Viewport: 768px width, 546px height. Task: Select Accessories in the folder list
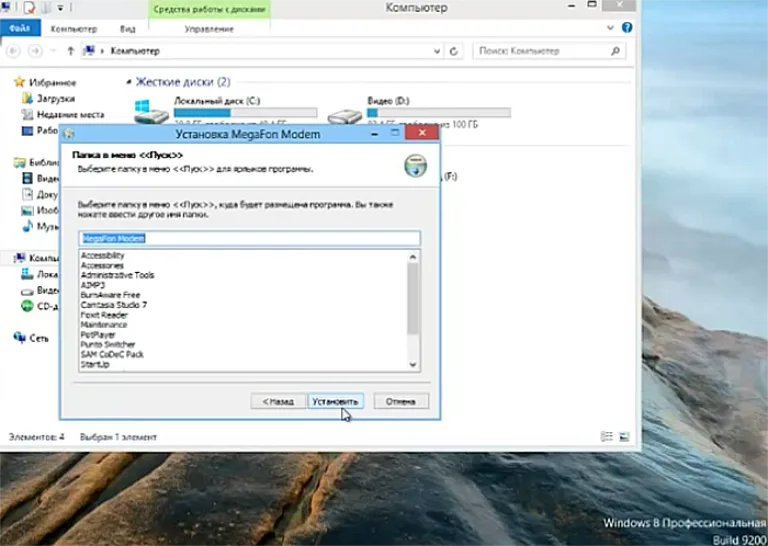point(102,265)
